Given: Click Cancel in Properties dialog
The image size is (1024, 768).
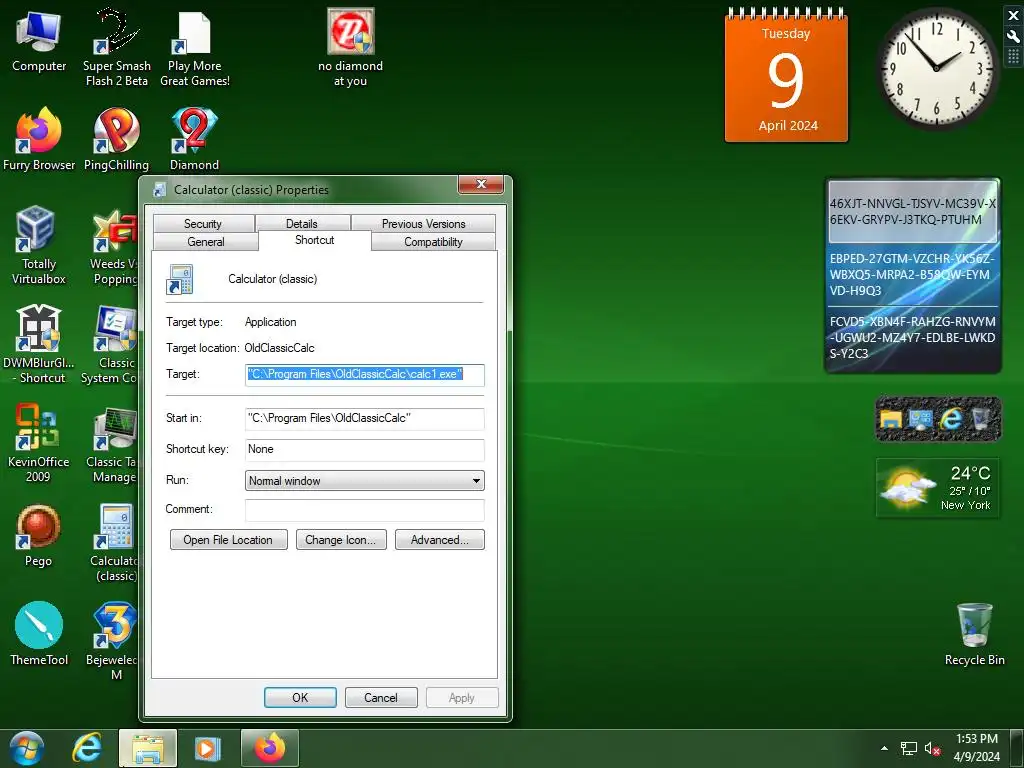Looking at the screenshot, I should (381, 697).
